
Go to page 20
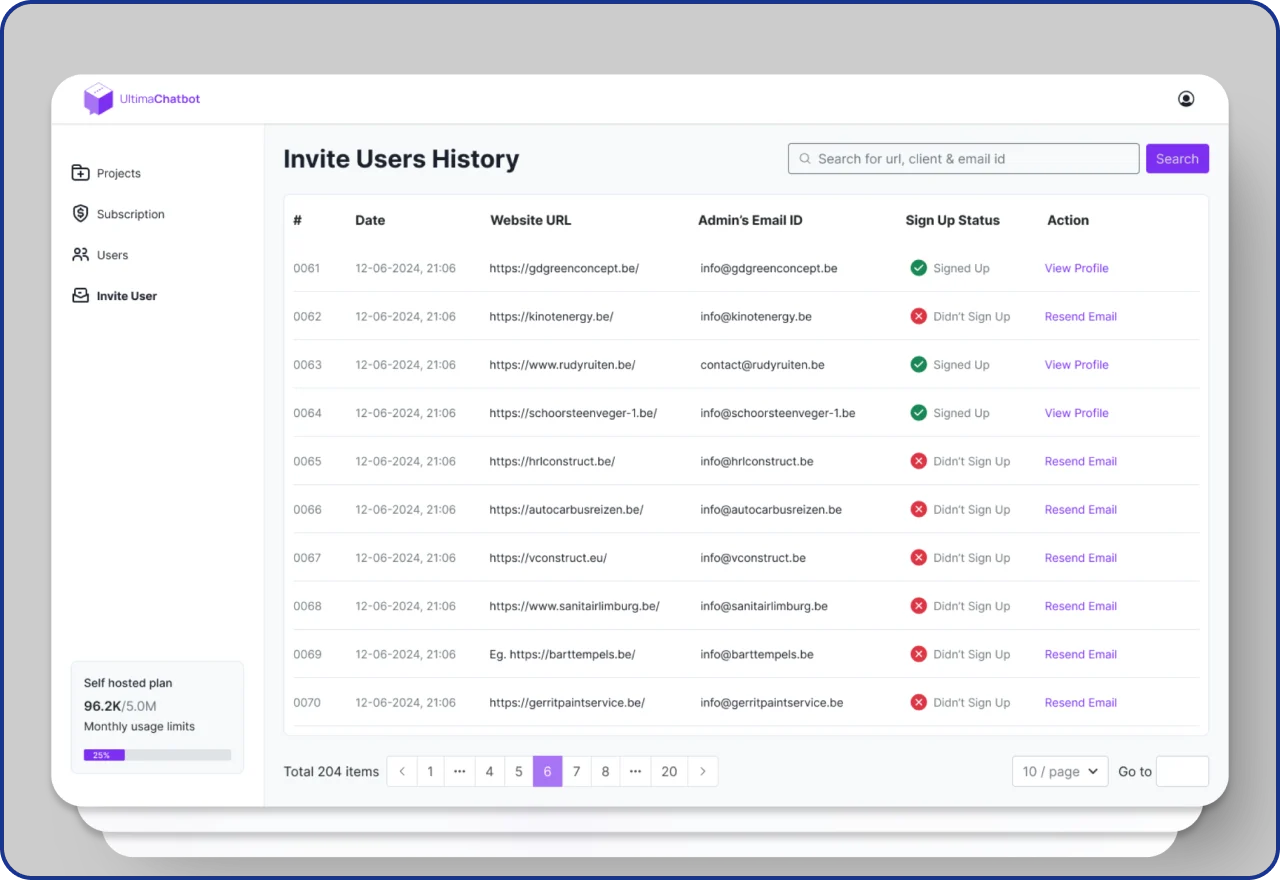coord(669,771)
